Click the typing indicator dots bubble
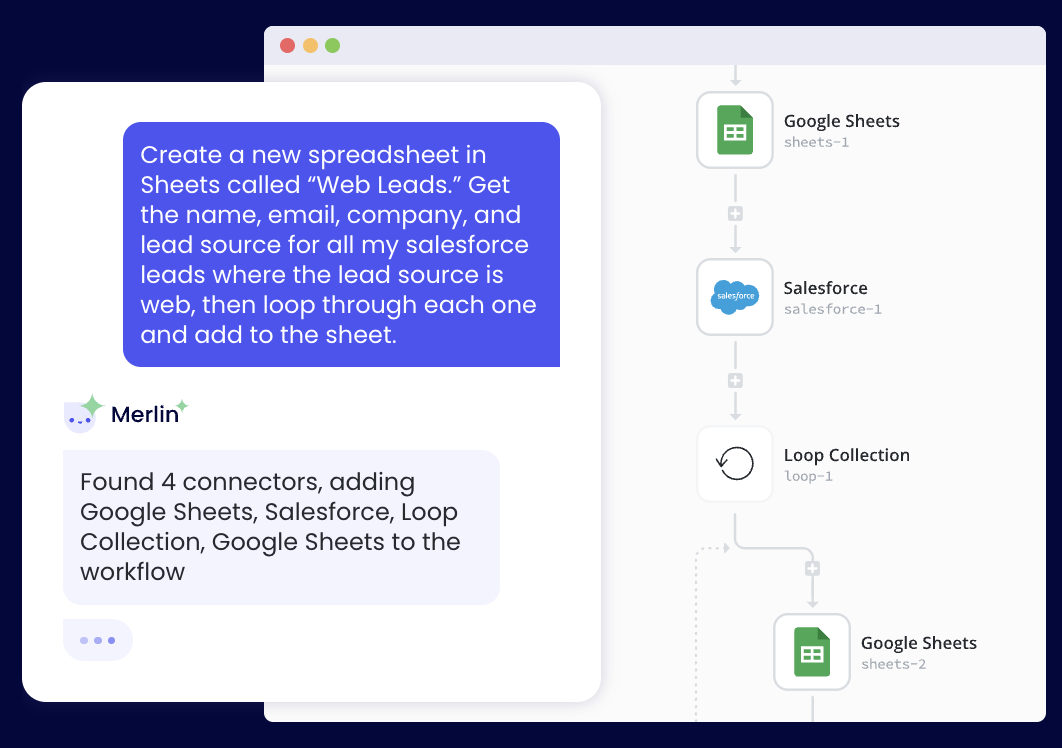Screen dimensions: 1062x748 [98, 640]
